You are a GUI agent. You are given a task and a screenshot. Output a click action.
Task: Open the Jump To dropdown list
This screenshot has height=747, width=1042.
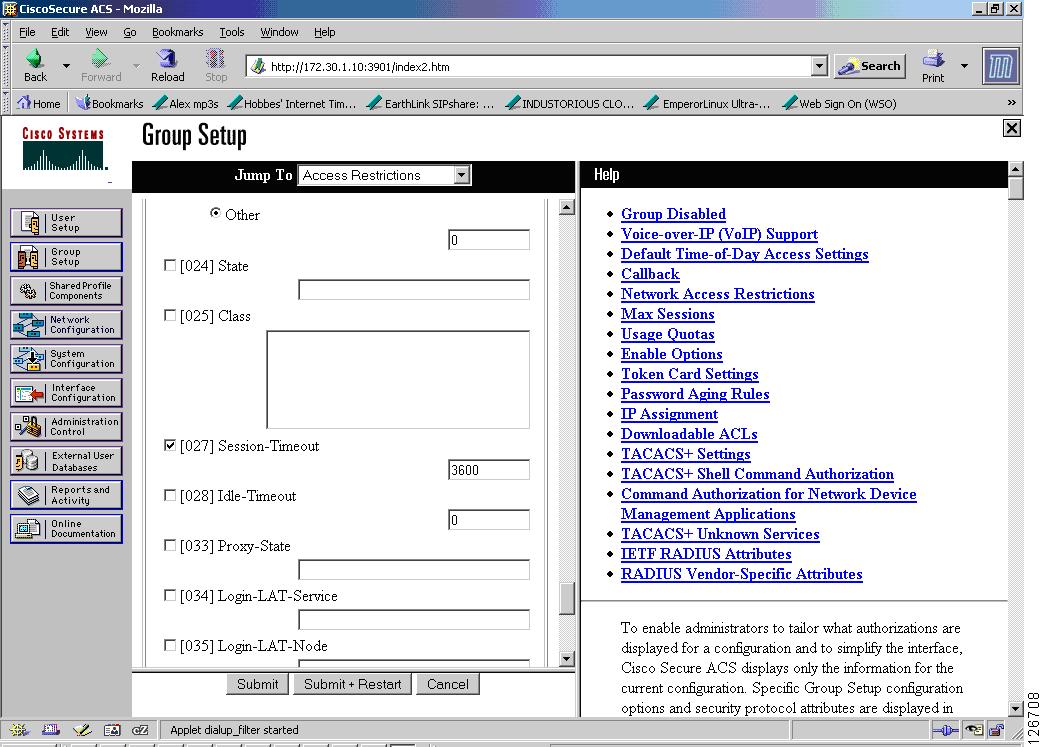384,175
